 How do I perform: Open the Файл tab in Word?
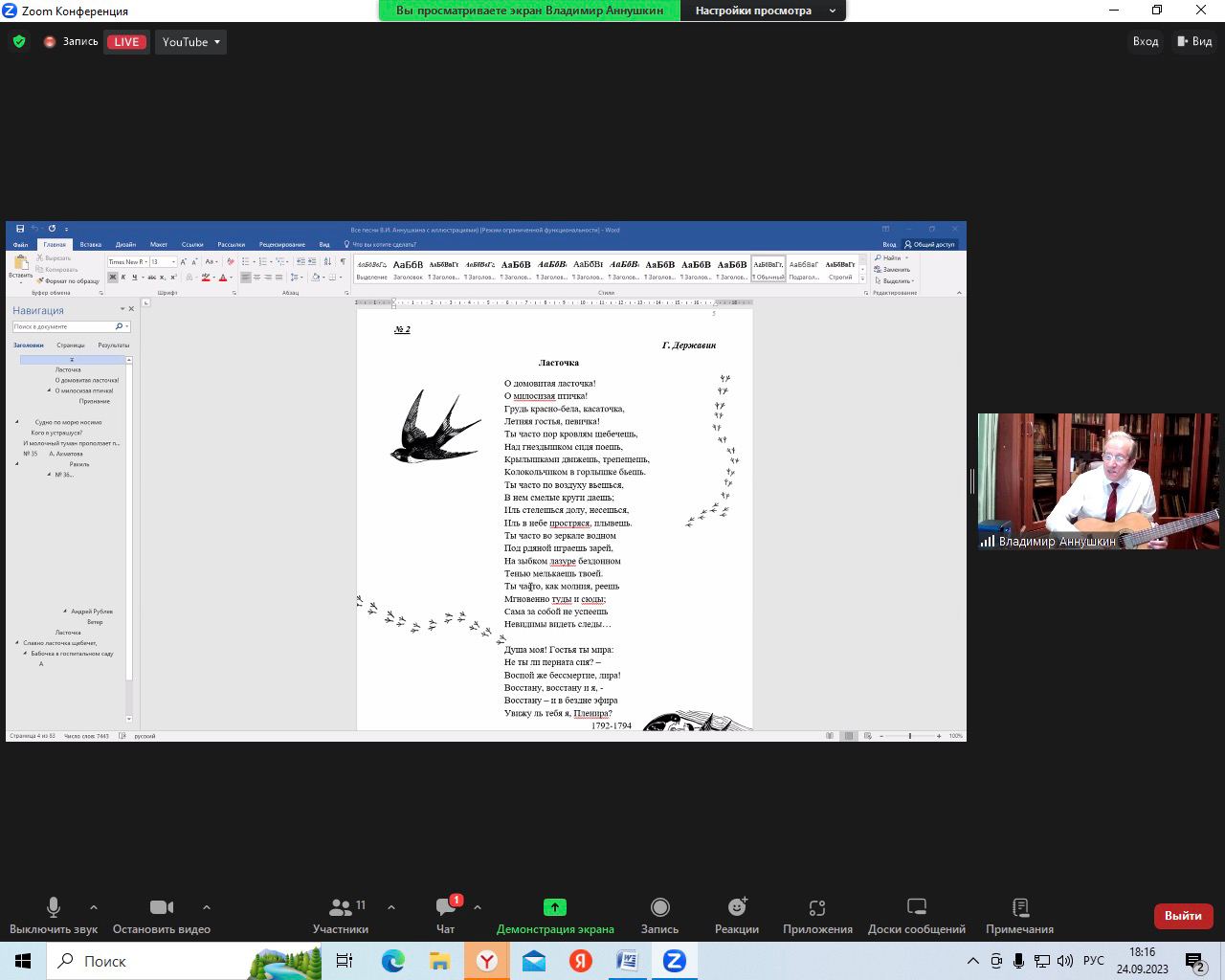point(20,244)
